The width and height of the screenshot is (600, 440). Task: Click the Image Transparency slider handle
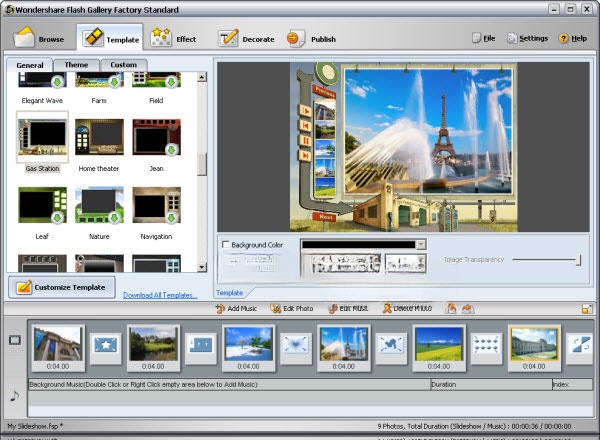pos(578,260)
